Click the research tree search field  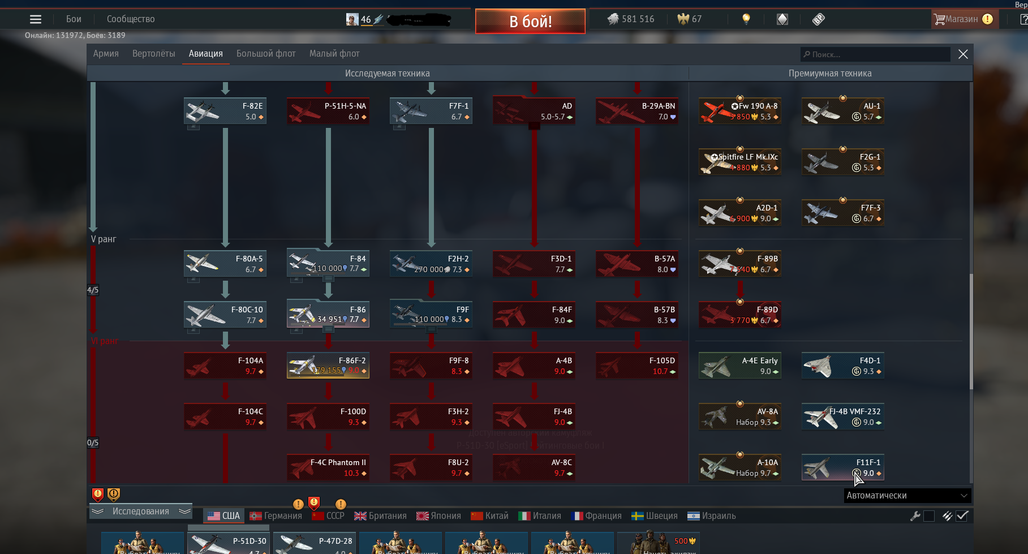(x=875, y=54)
